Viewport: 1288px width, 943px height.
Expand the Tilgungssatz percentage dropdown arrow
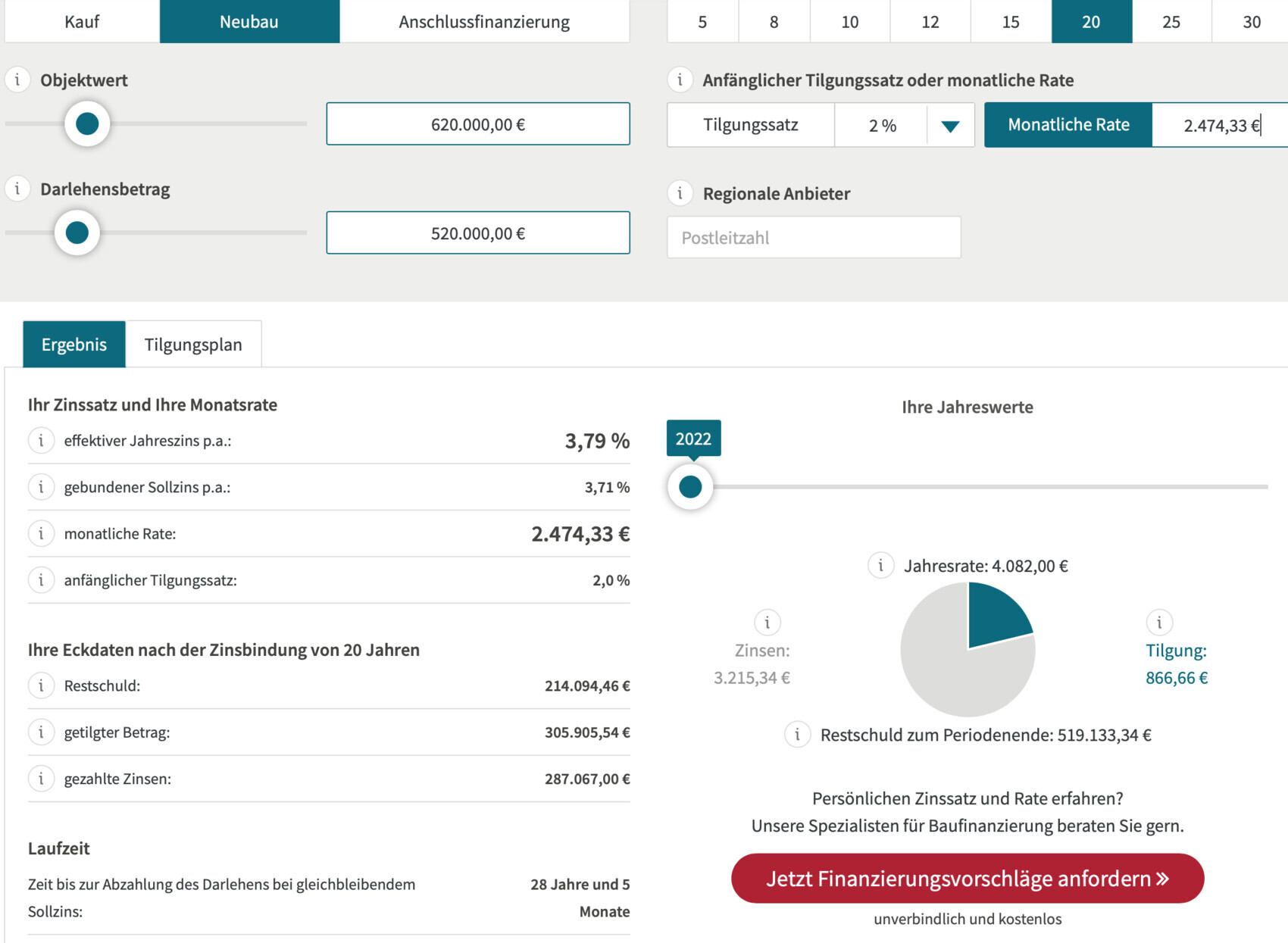(x=950, y=126)
